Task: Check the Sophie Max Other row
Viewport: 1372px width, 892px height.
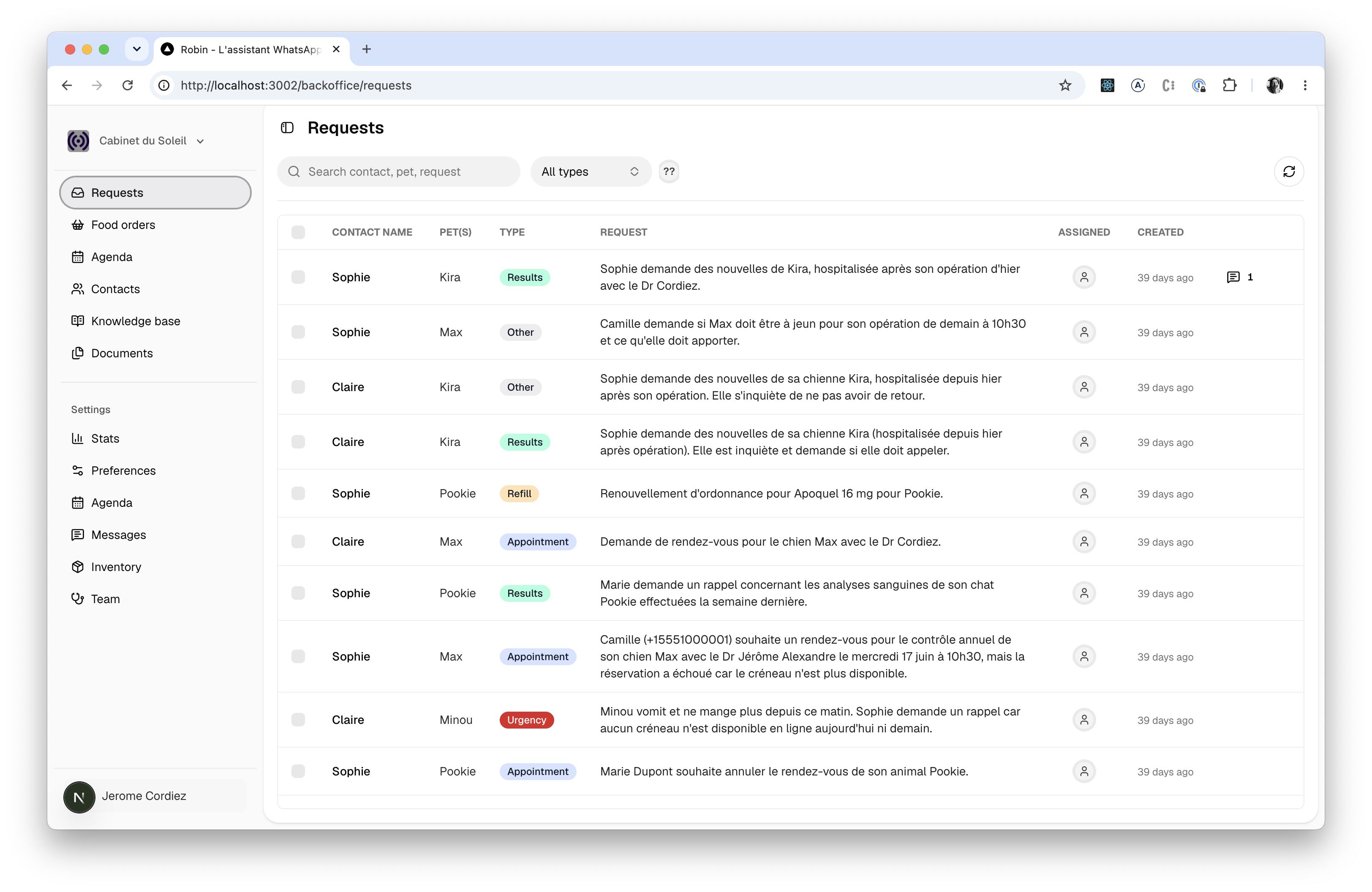Action: click(x=298, y=332)
